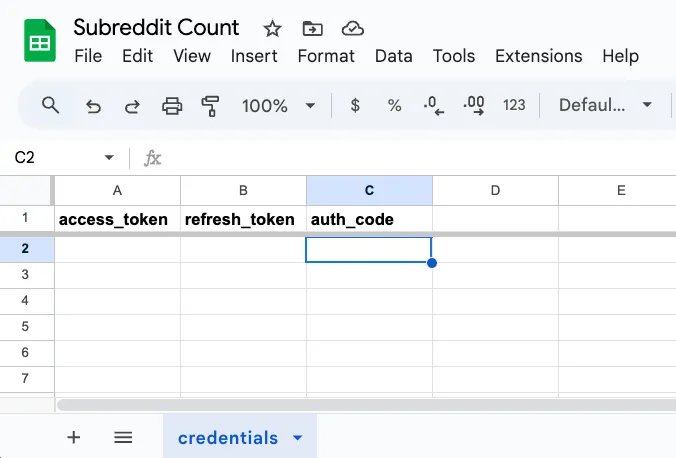Decrease decimal places
The image size is (676, 458).
[x=434, y=105]
